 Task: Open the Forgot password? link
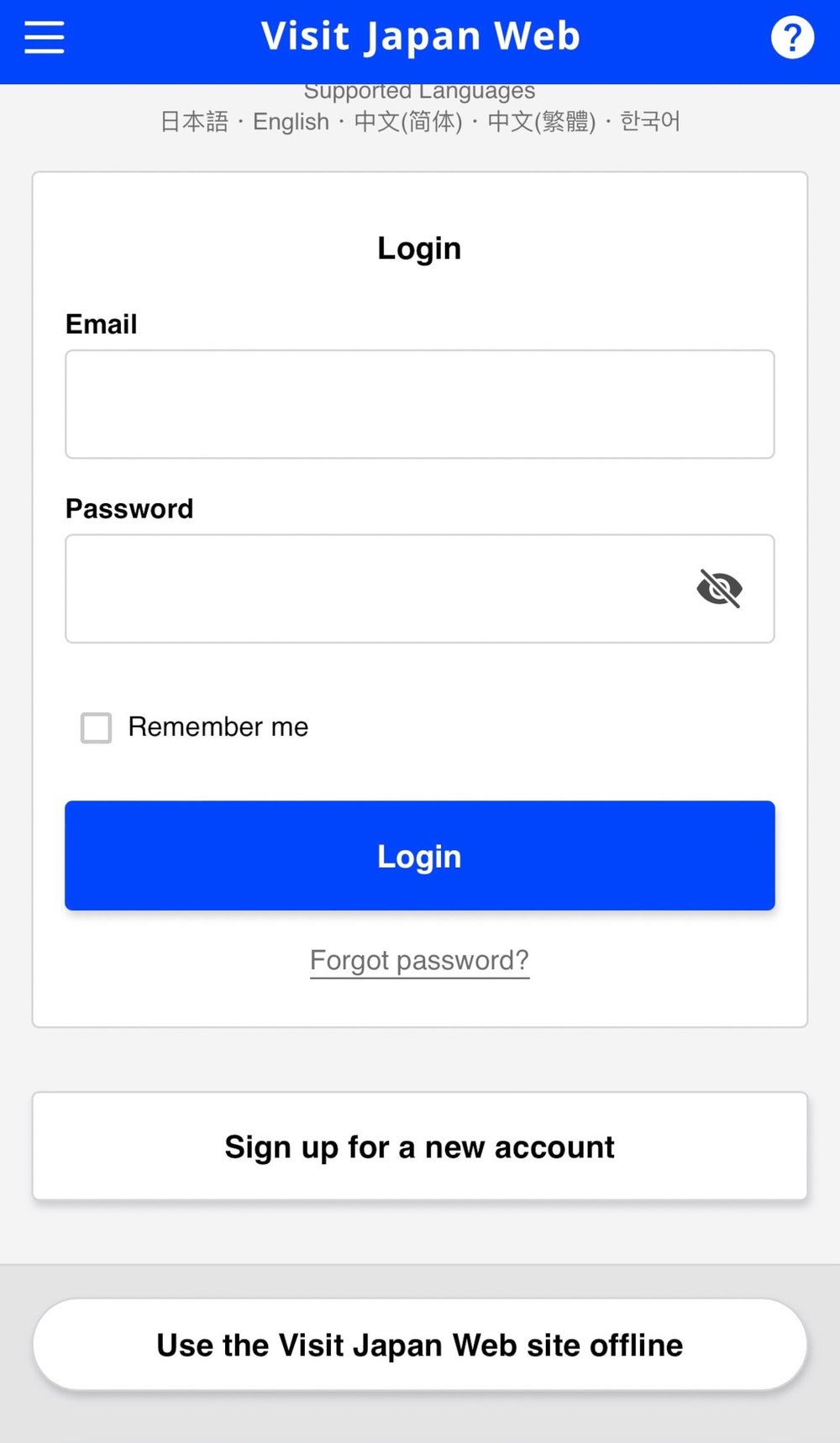point(419,960)
